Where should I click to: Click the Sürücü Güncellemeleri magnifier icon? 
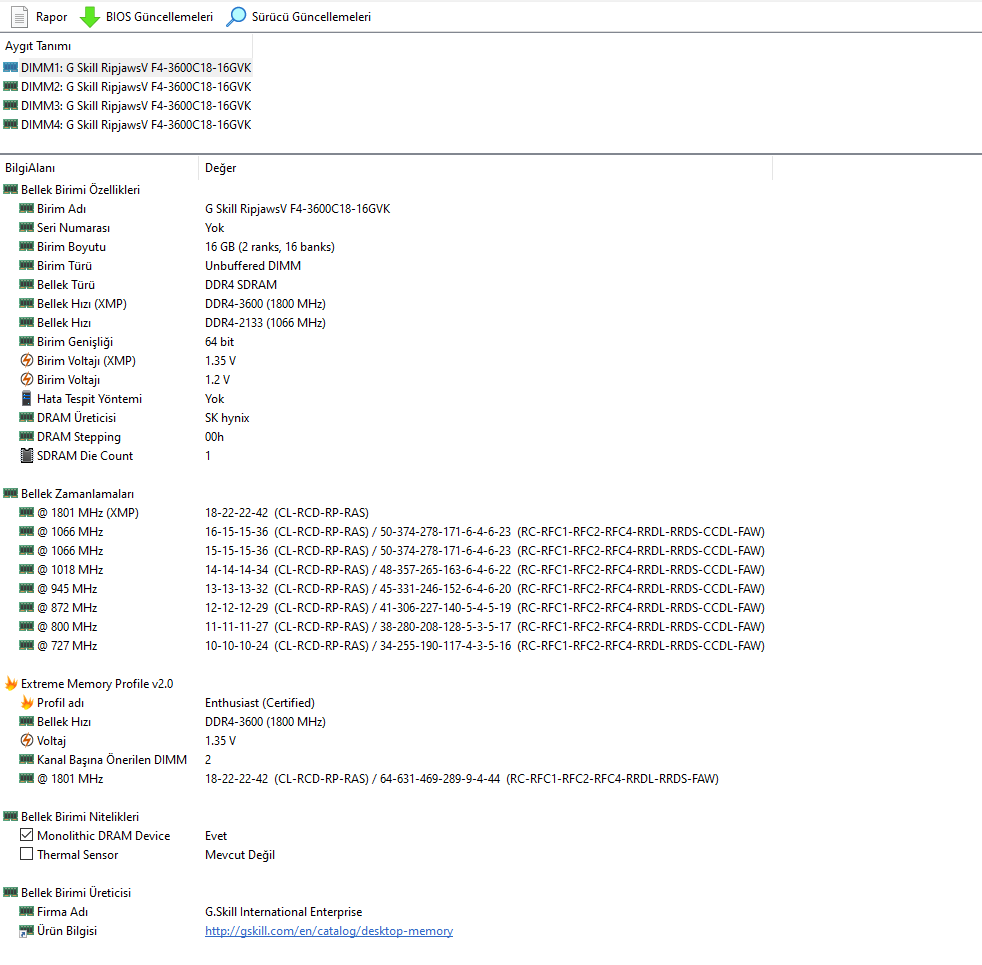(236, 17)
